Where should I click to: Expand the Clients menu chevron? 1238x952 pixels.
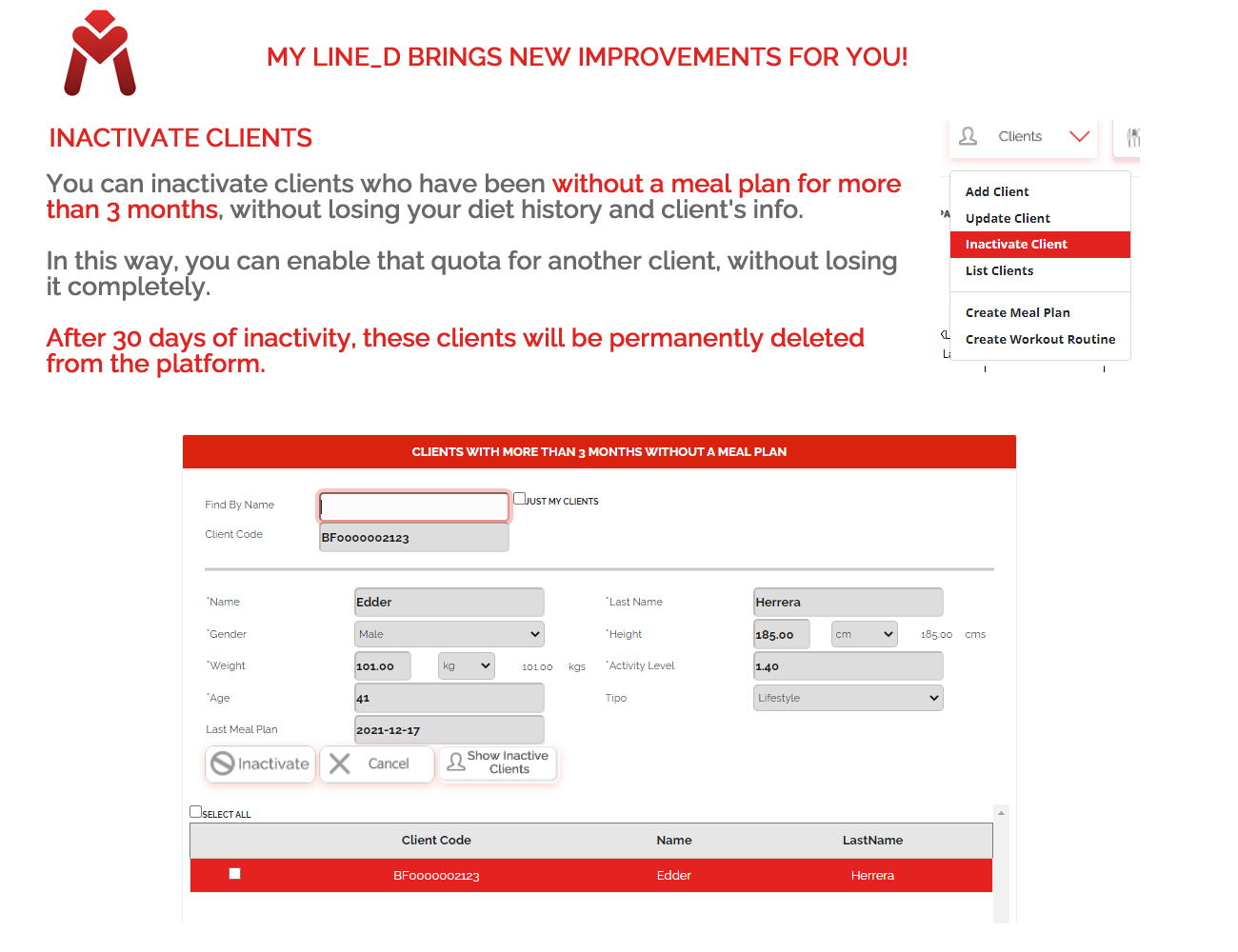tap(1078, 136)
